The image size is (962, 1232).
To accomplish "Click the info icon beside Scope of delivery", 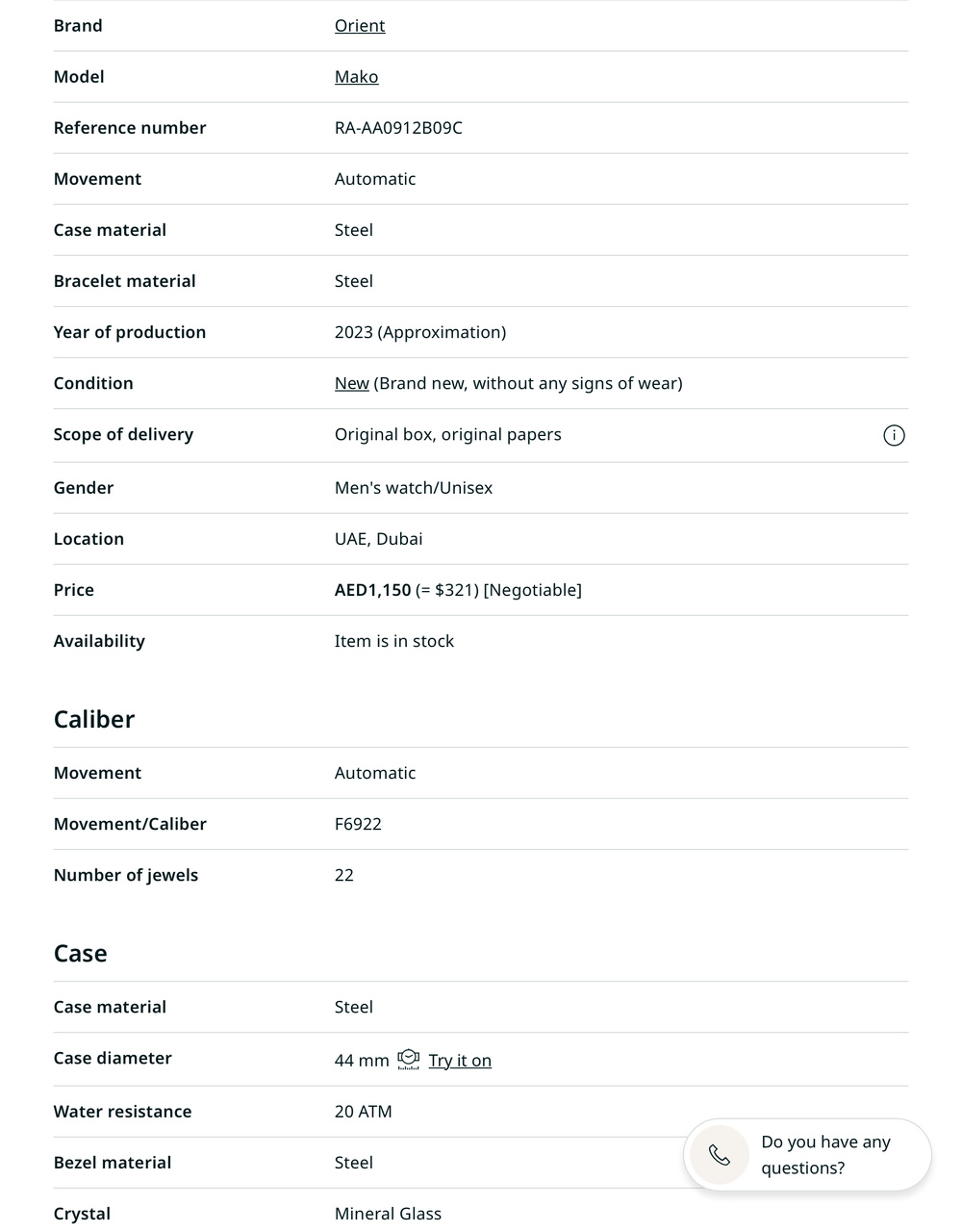I will 894,436.
